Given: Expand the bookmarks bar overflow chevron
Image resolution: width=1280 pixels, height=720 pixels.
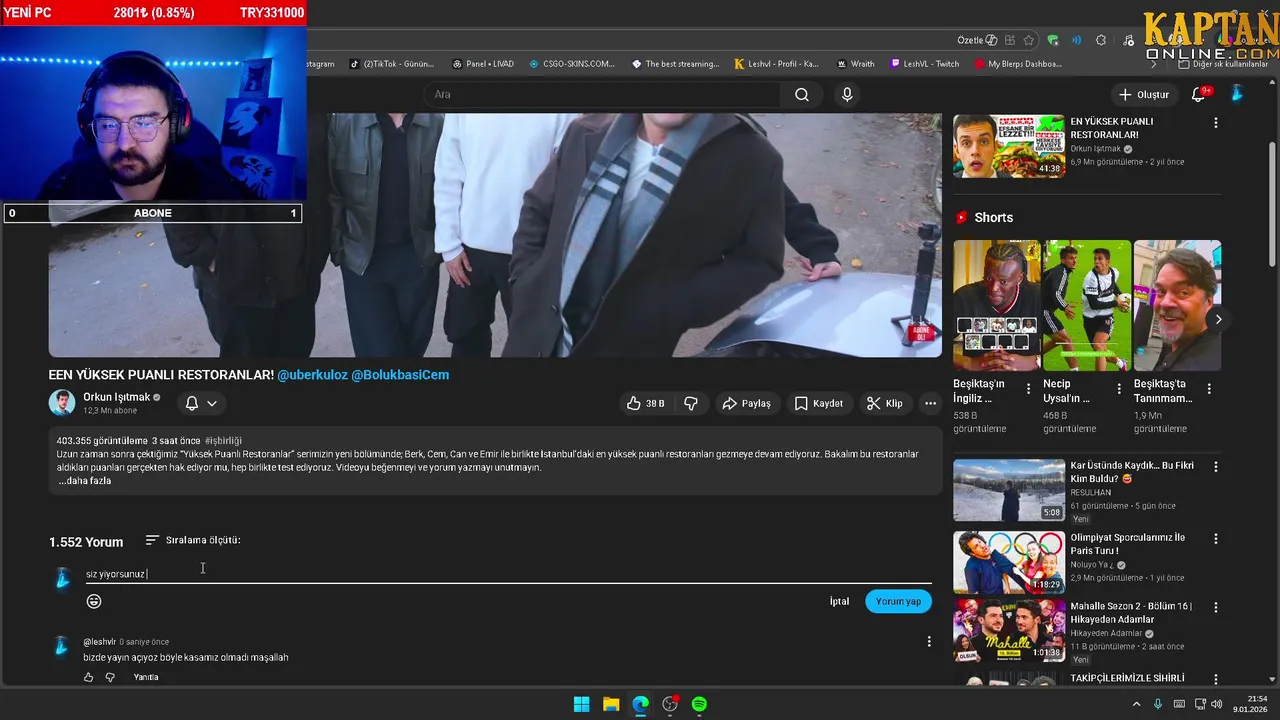Looking at the screenshot, I should (1154, 64).
